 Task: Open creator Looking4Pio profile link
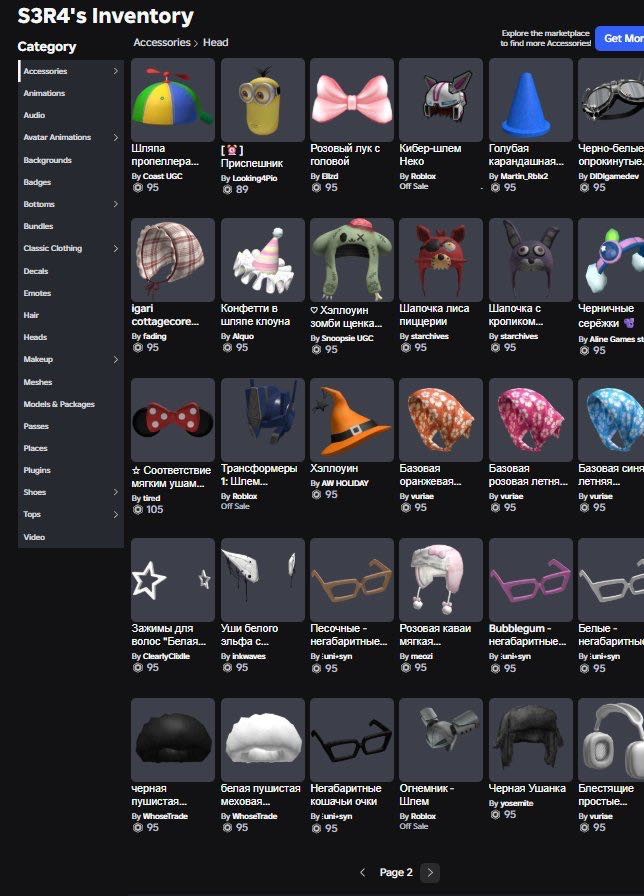(254, 178)
